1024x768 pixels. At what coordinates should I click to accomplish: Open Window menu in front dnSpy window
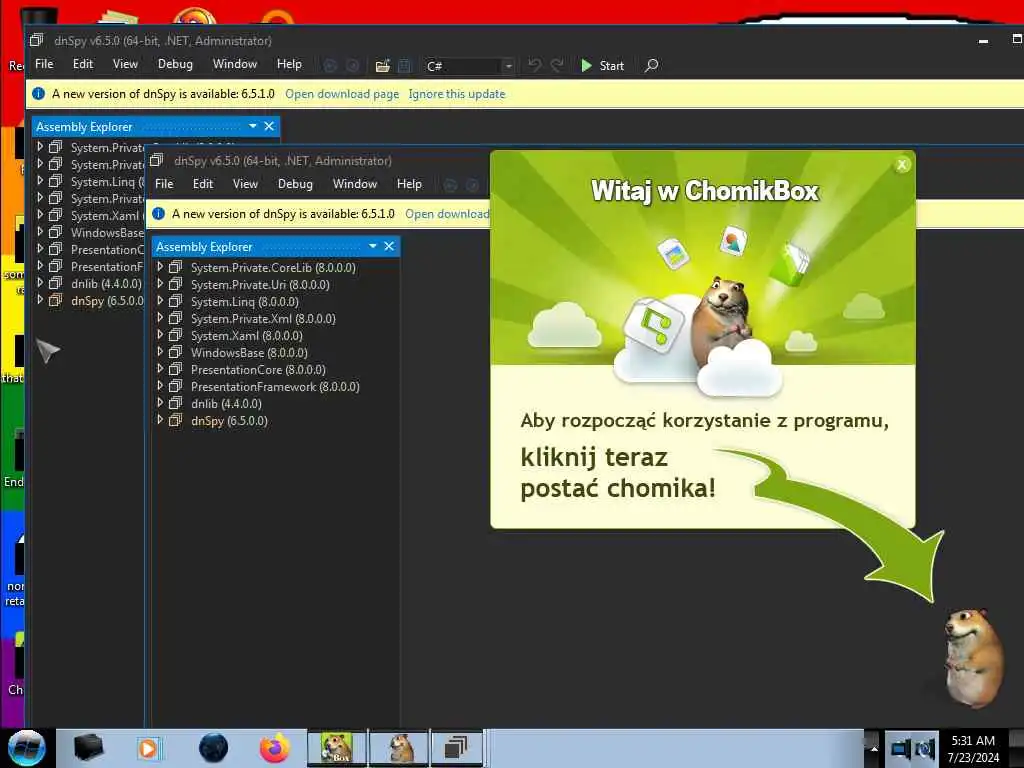click(355, 184)
